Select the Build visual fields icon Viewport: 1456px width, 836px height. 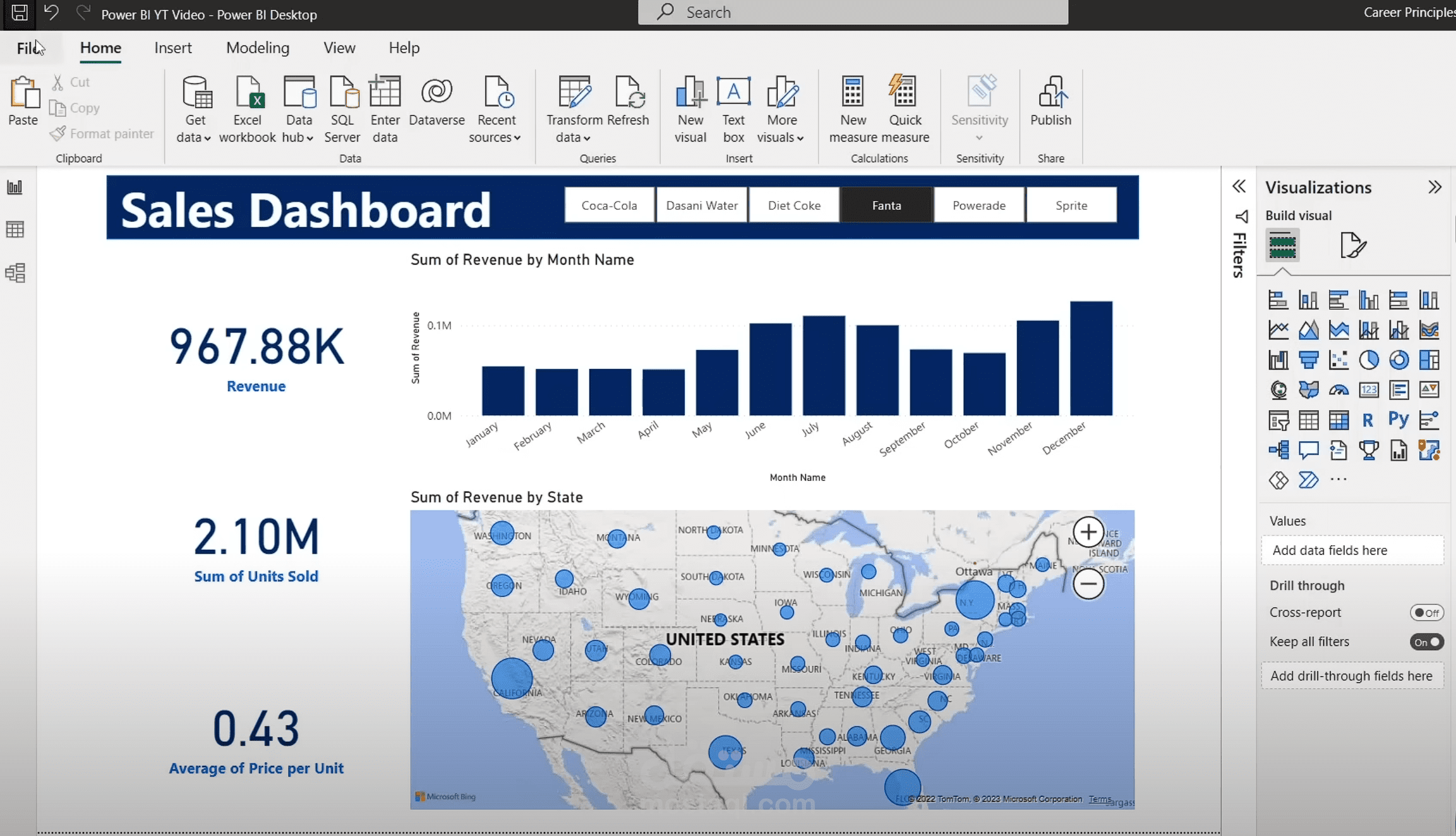pyautogui.click(x=1282, y=245)
